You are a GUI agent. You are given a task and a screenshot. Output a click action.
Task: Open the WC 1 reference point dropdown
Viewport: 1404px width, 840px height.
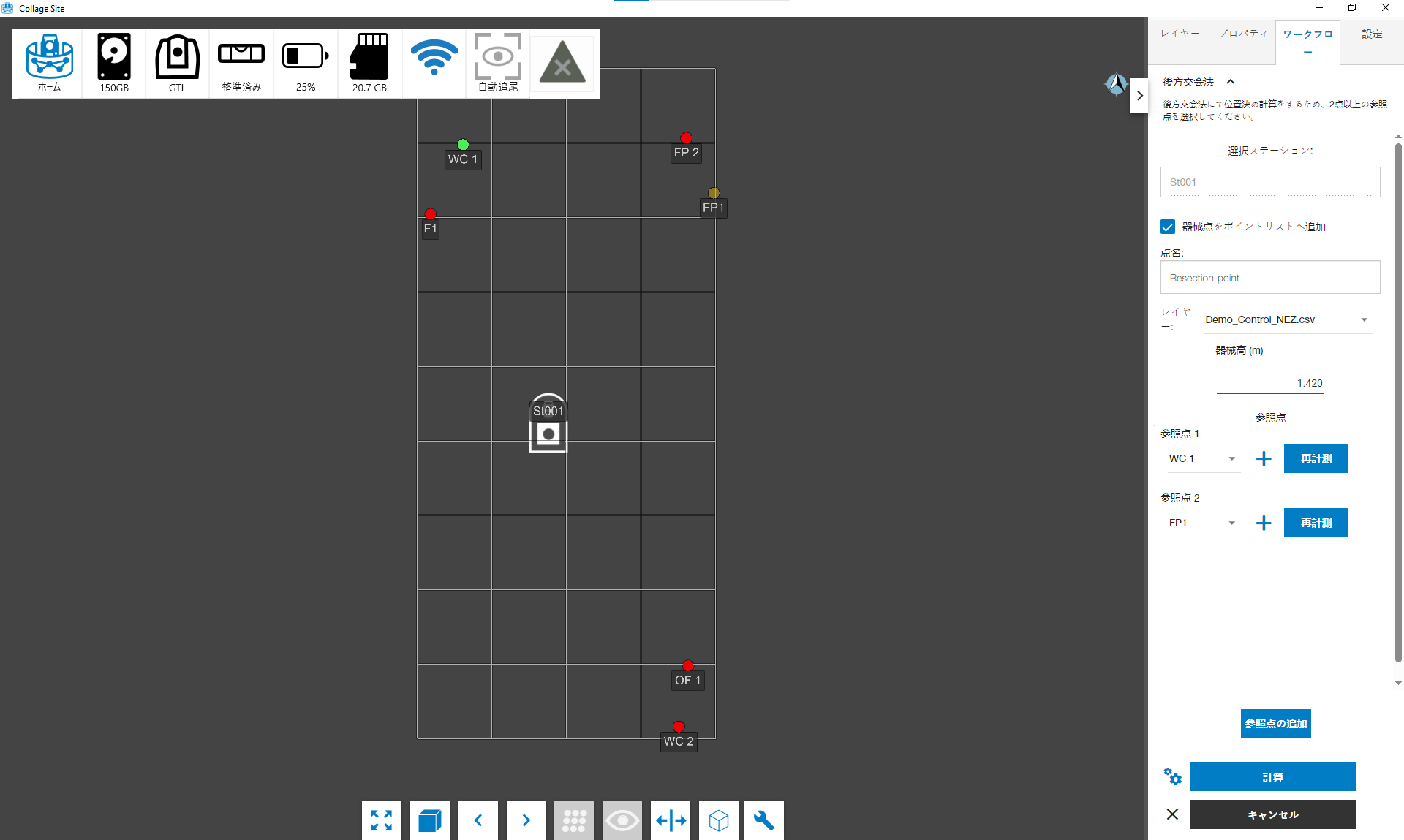pos(1202,458)
